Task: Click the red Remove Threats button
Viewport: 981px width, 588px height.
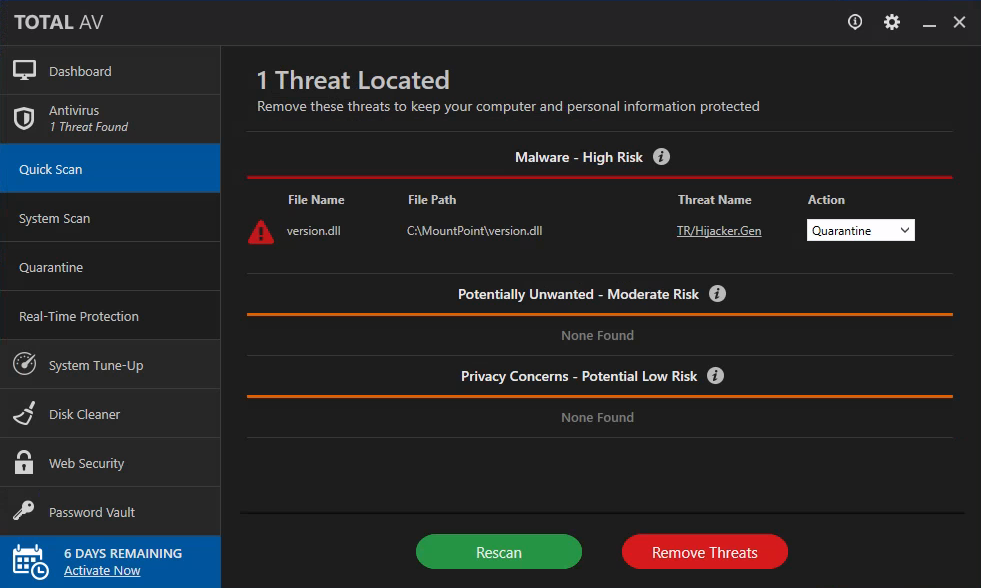Action: [x=704, y=552]
